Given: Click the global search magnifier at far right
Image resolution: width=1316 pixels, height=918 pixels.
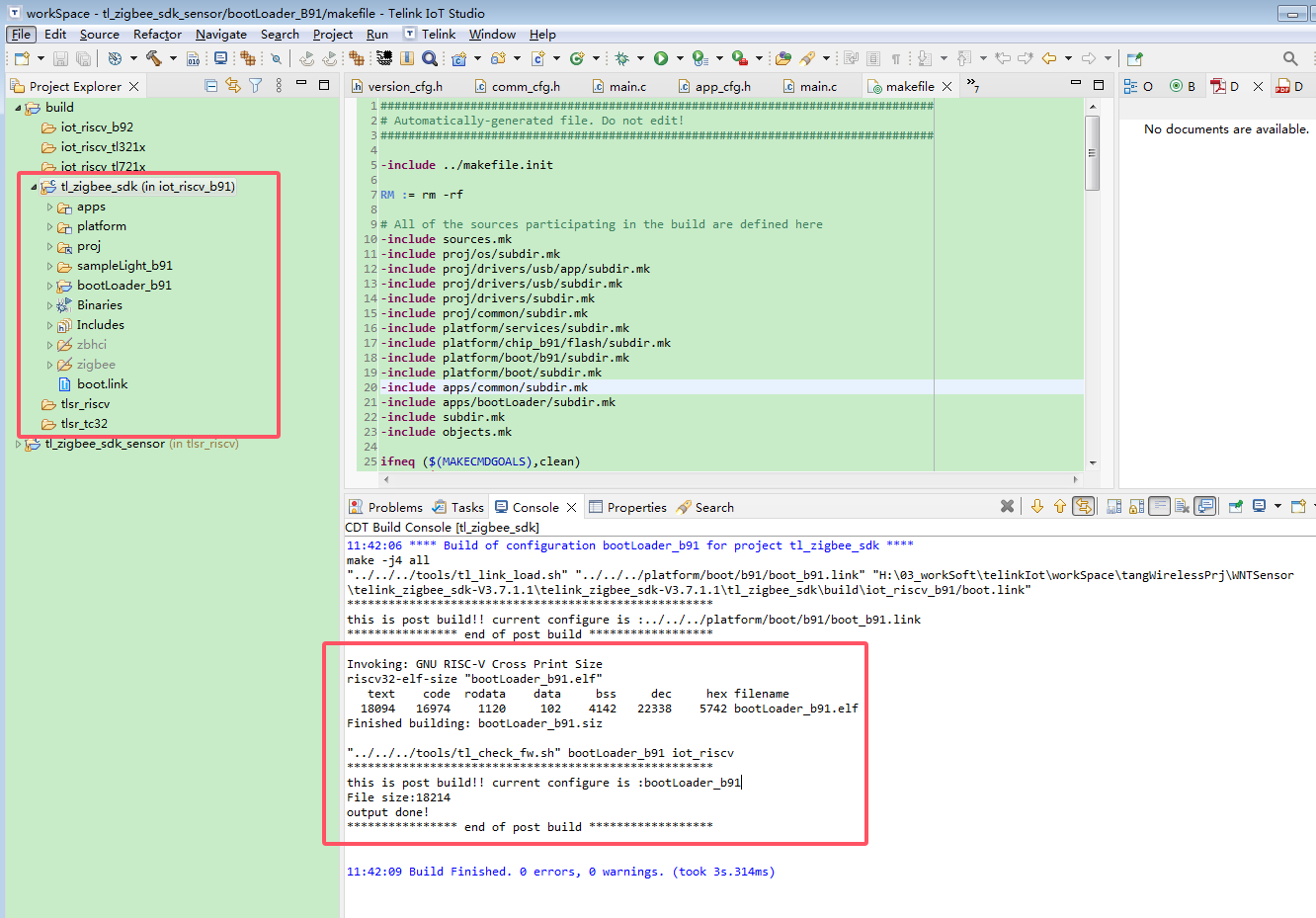Looking at the screenshot, I should tap(1290, 59).
